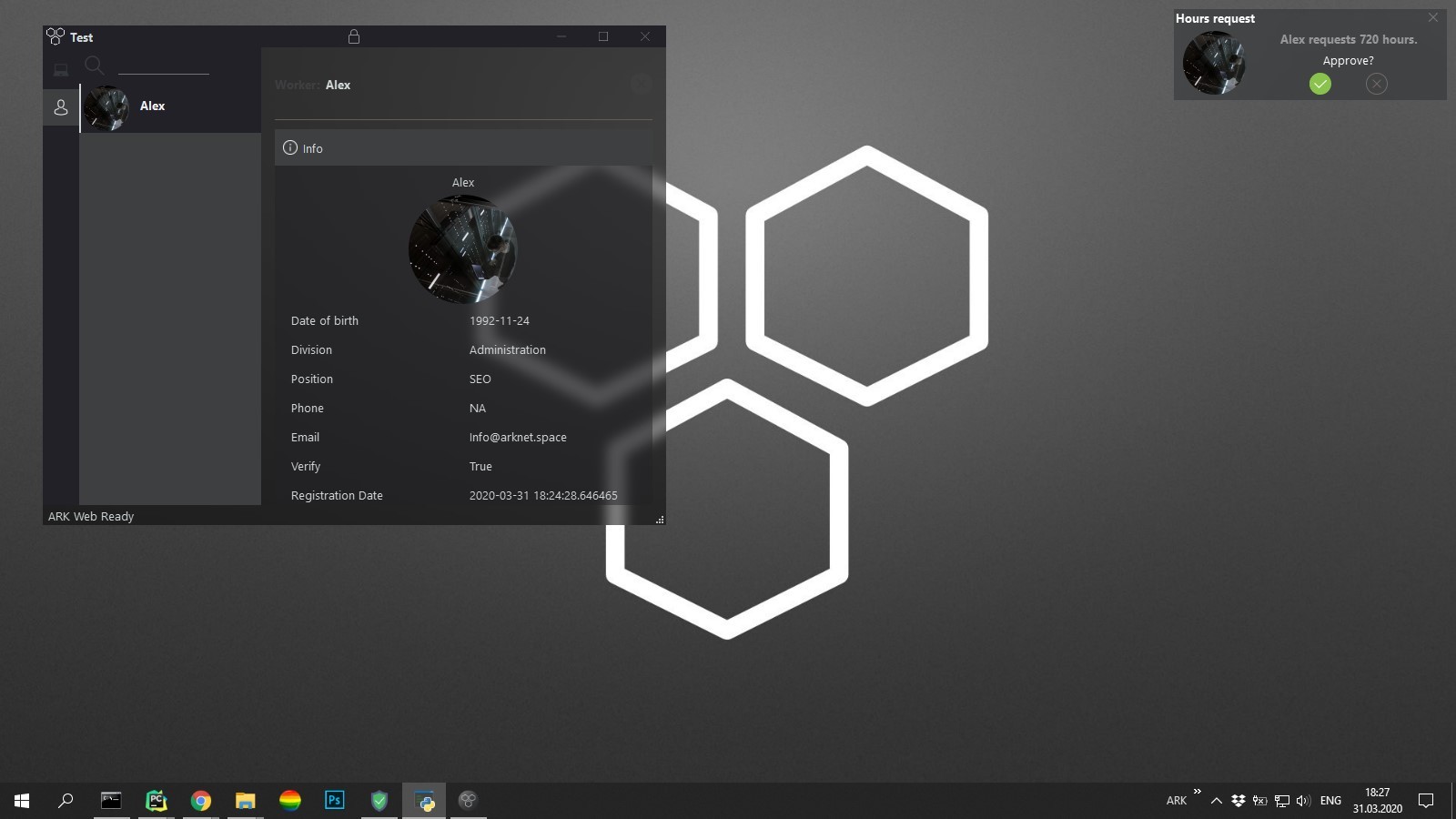1456x819 pixels.
Task: Switch the ENG input language
Action: click(1330, 801)
